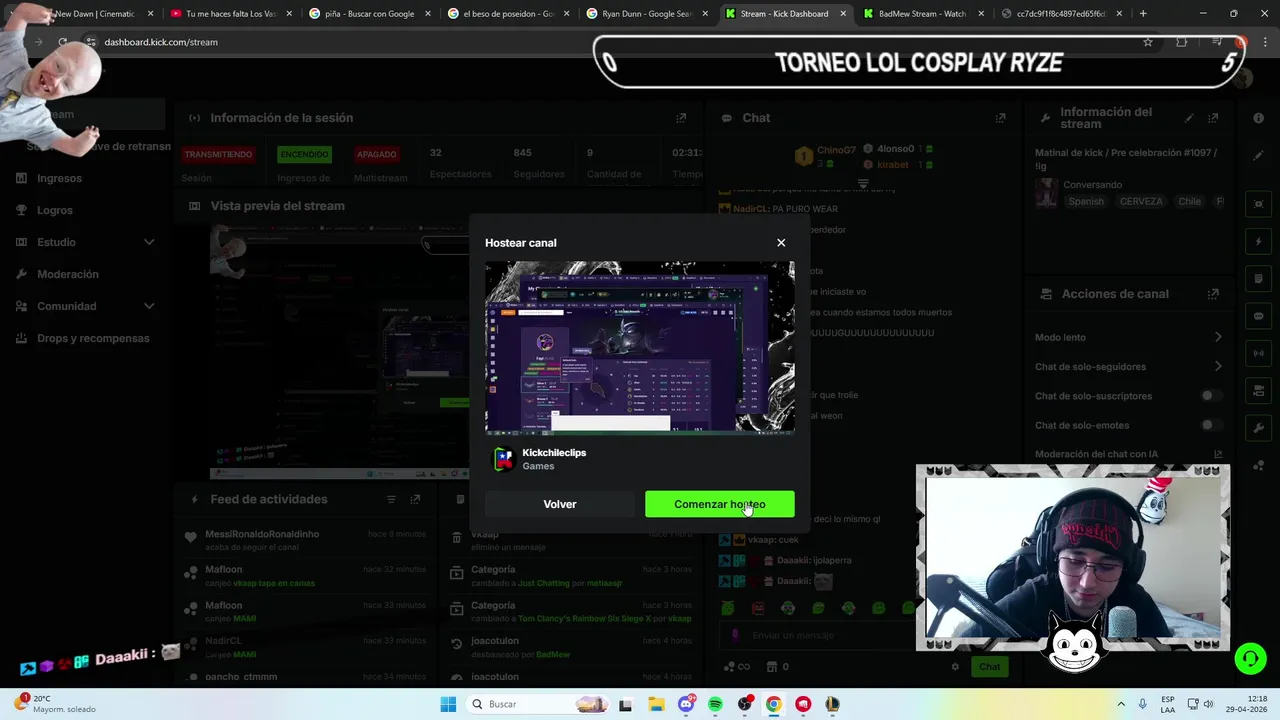Open OBS Studio from the taskbar
1280x720 pixels.
point(744,704)
